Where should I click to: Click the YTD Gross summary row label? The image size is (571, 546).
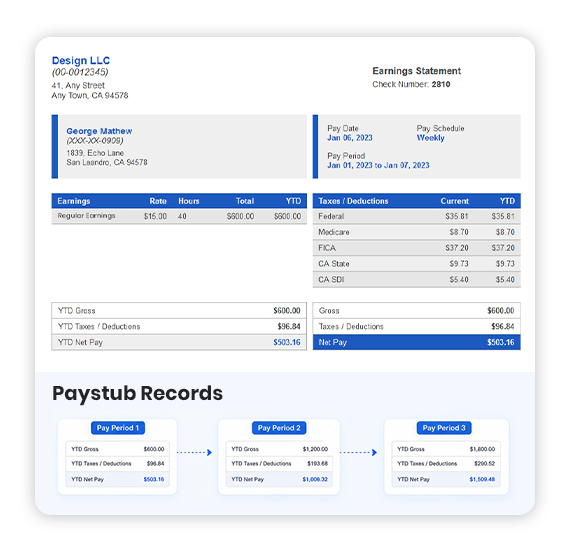click(76, 311)
